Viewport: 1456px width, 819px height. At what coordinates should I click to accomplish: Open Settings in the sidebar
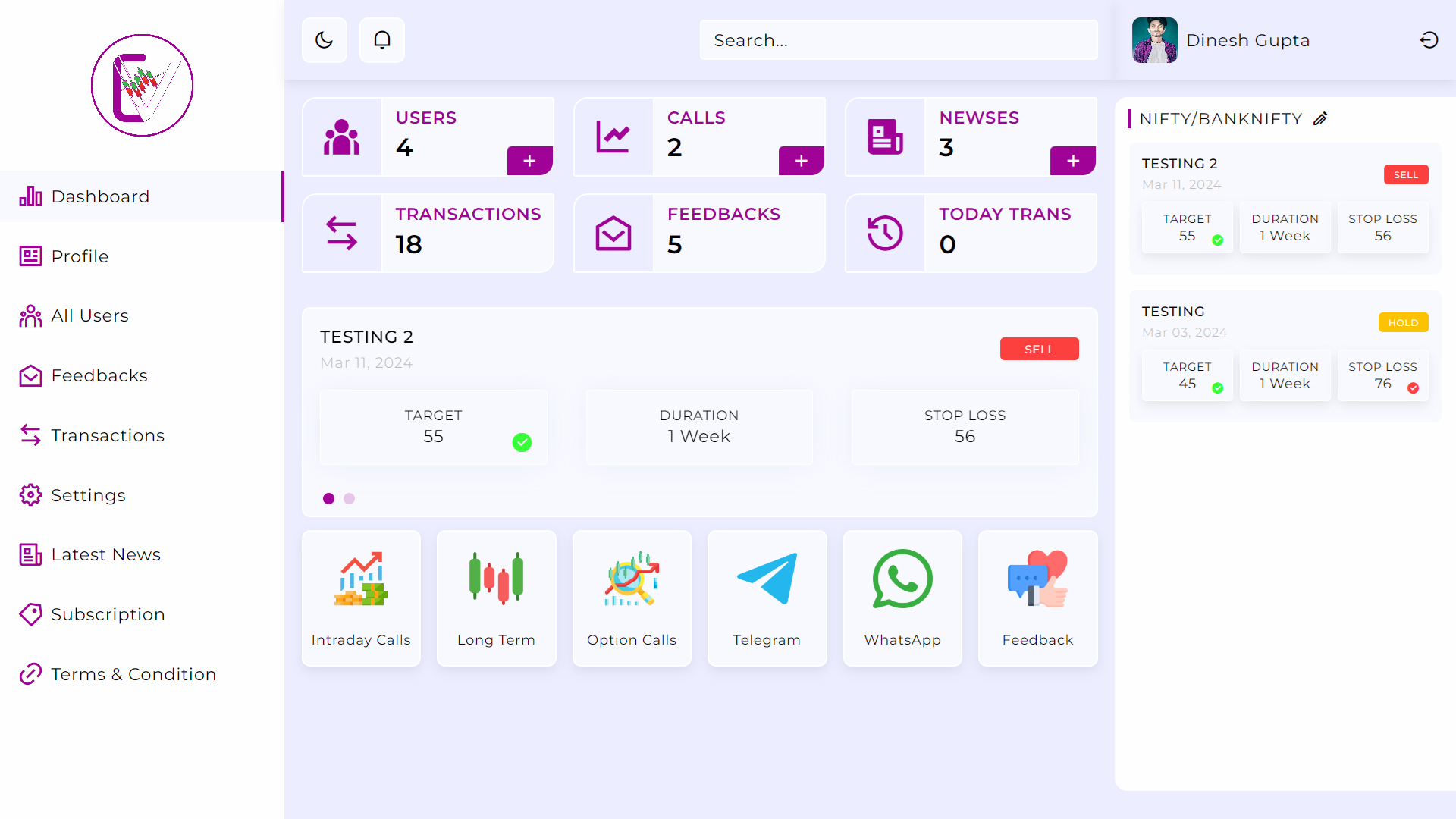(x=142, y=495)
